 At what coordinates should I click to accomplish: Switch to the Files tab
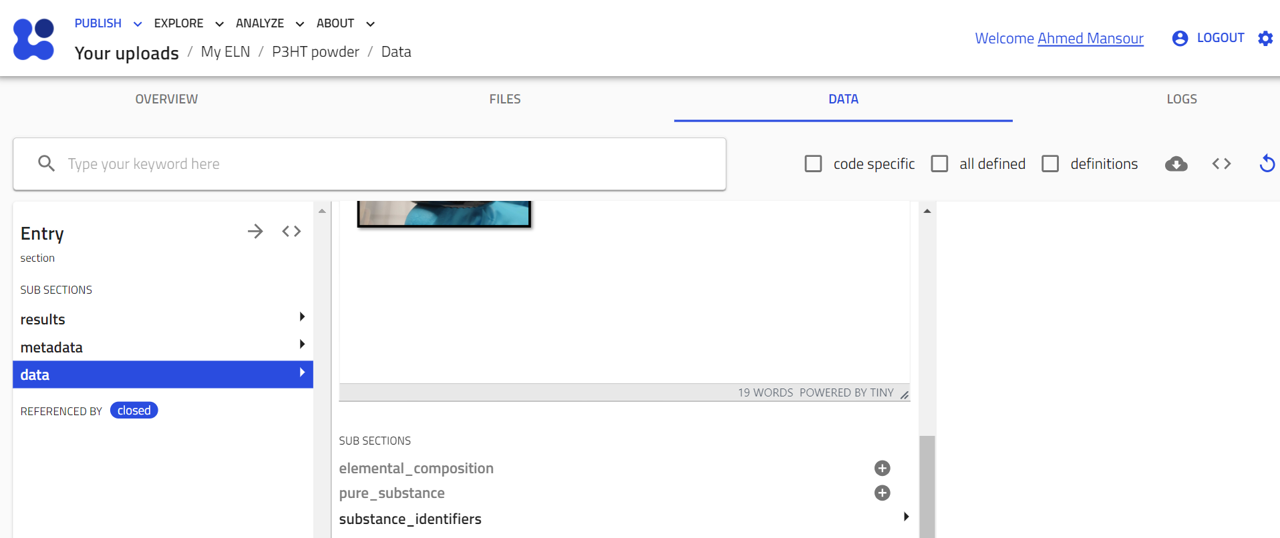click(505, 99)
